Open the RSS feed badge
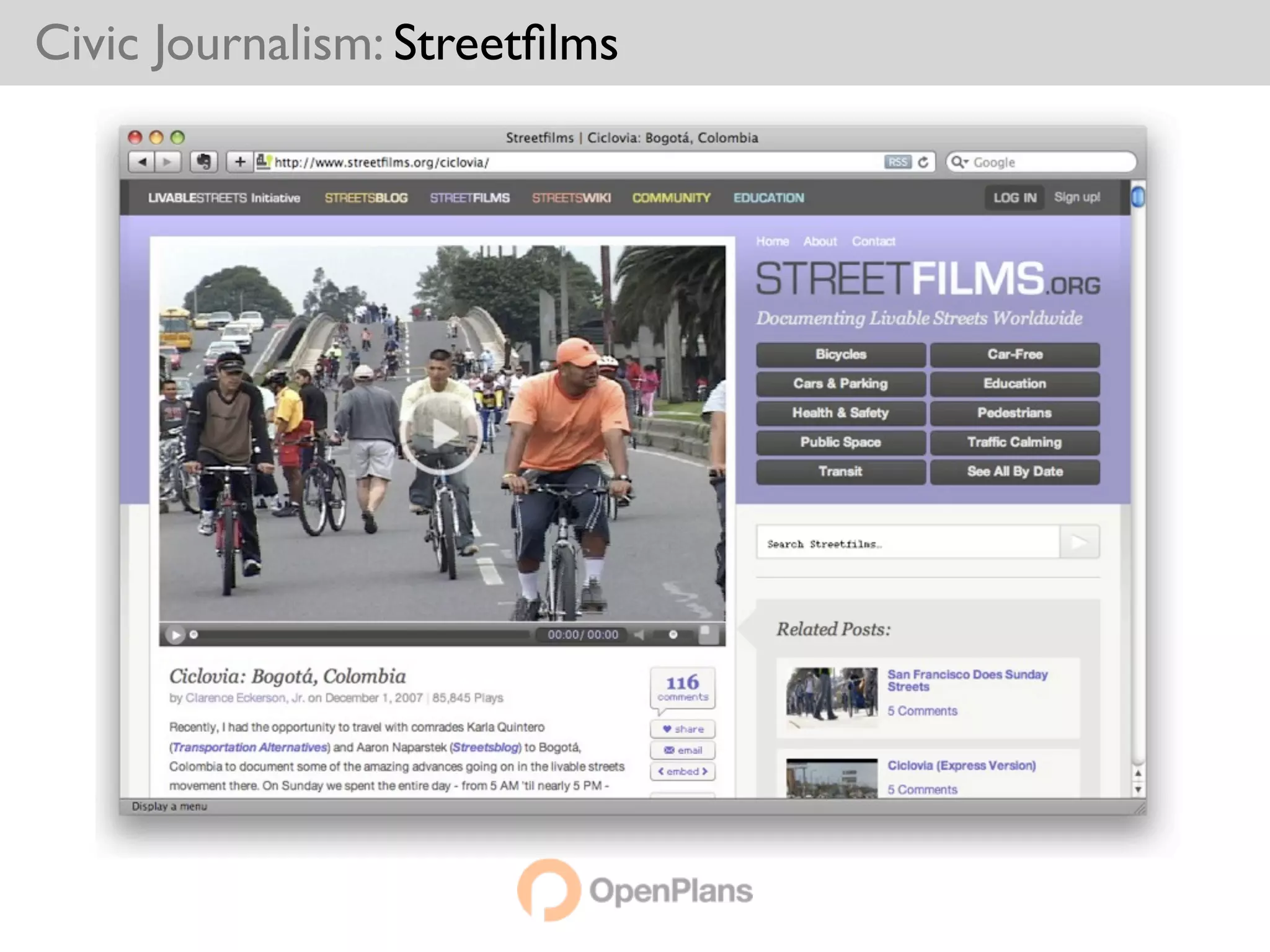The height and width of the screenshot is (952, 1270). pos(897,162)
